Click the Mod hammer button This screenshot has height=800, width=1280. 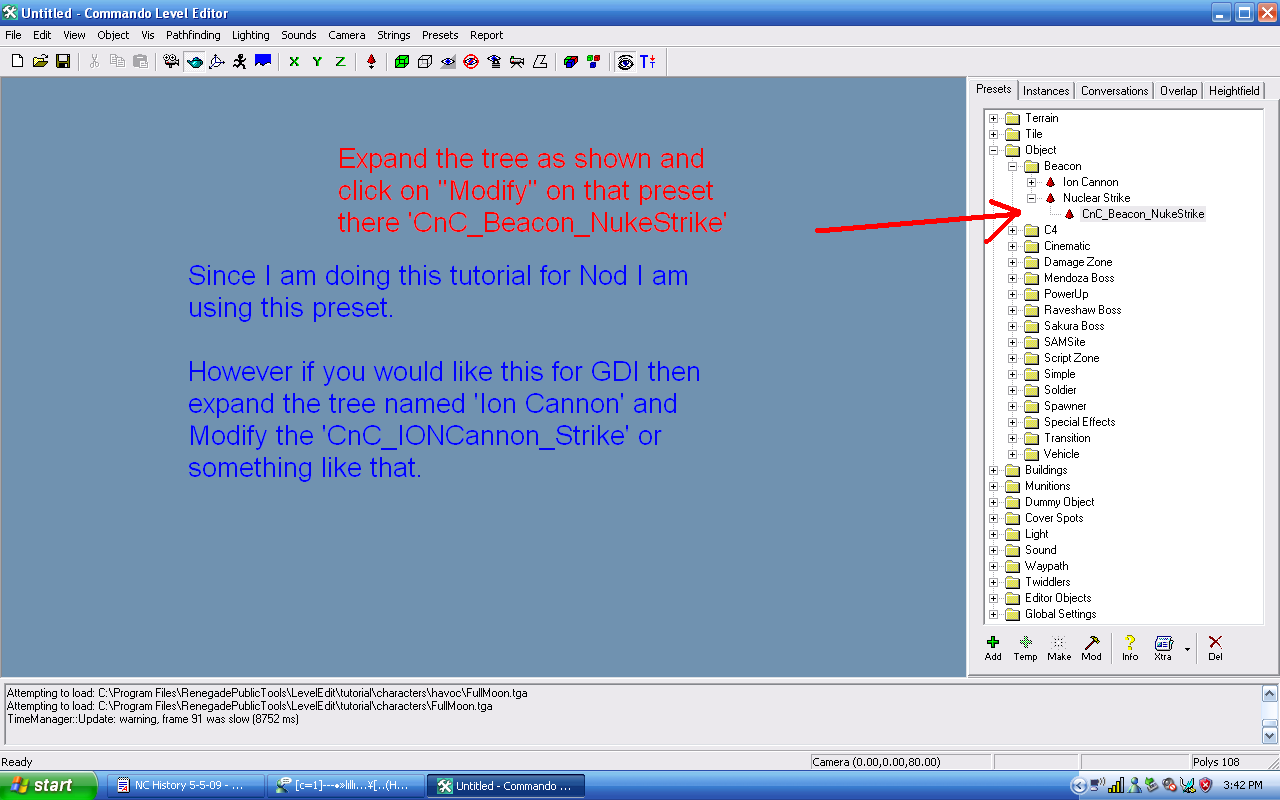pos(1092,647)
